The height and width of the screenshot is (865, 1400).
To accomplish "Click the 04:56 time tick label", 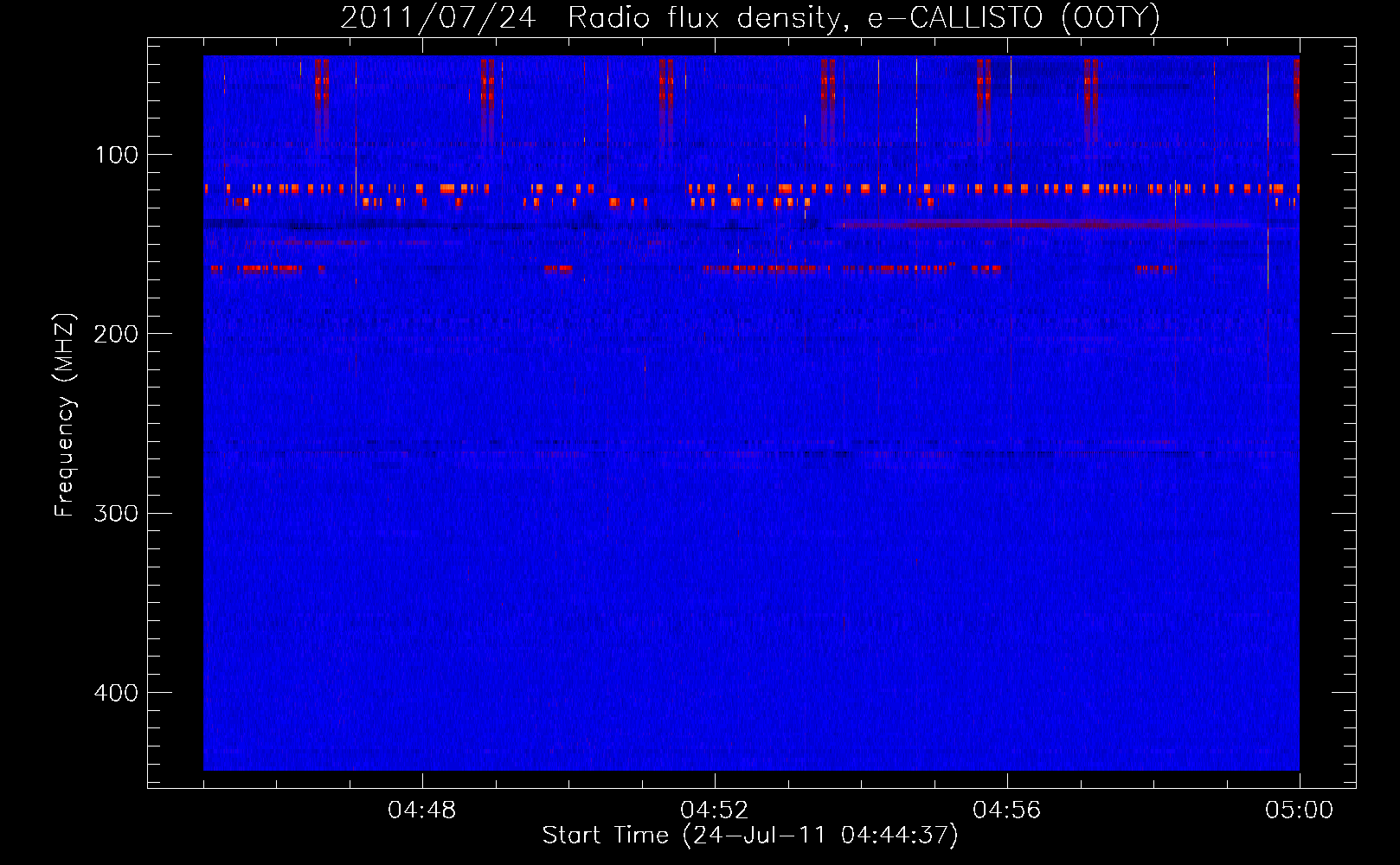I will [1007, 811].
